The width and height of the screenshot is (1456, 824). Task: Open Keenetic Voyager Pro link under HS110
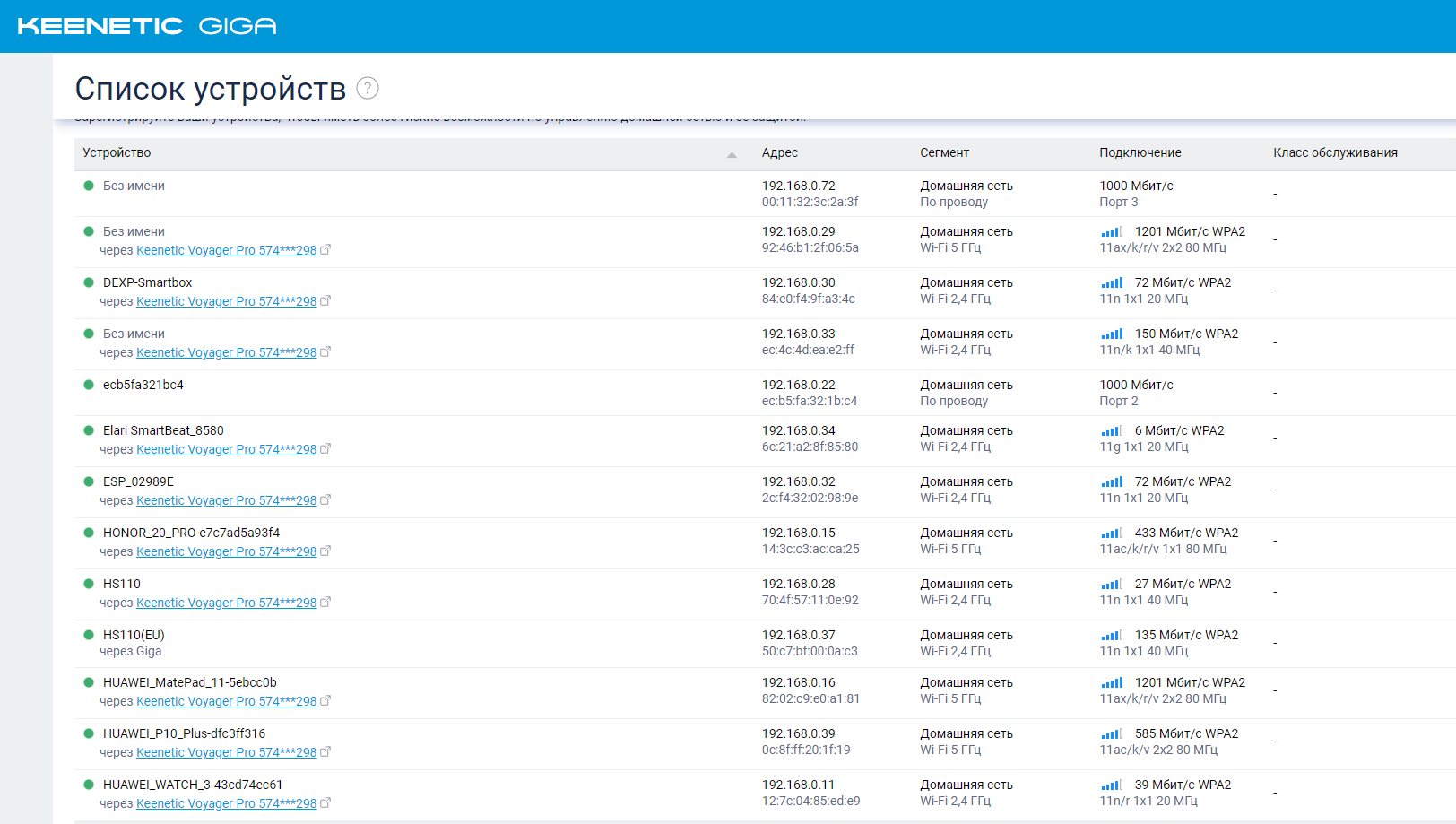226,603
